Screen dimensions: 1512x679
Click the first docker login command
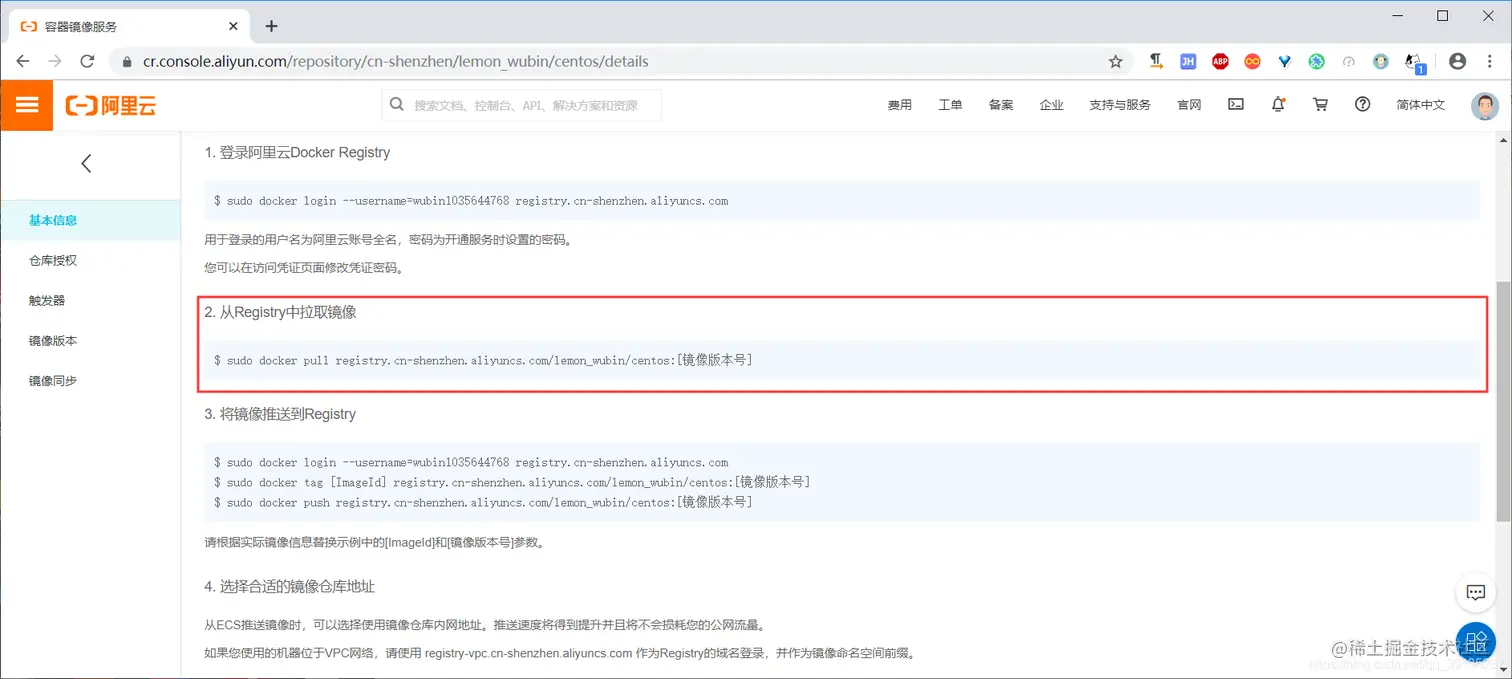(471, 201)
